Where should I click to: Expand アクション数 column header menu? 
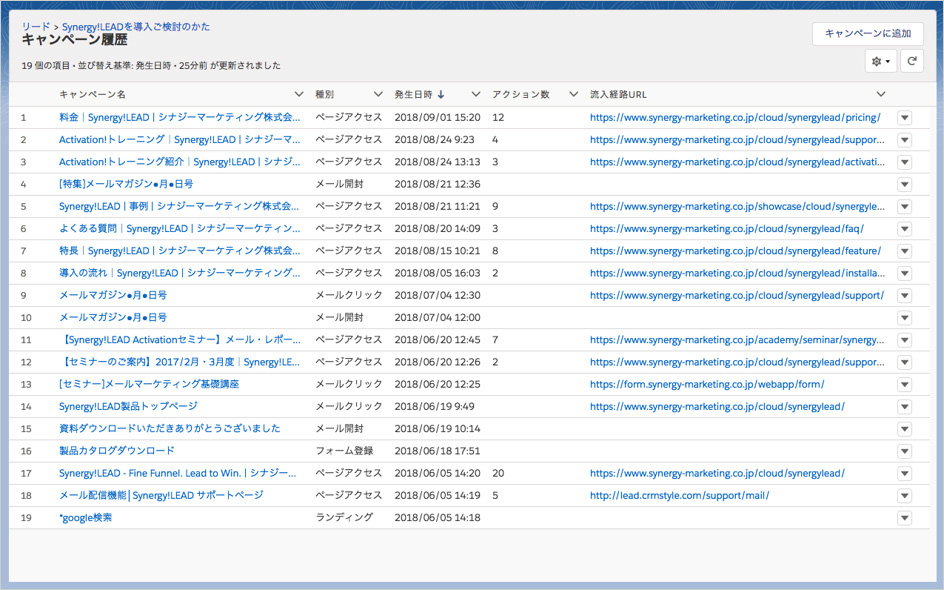pyautogui.click(x=574, y=95)
